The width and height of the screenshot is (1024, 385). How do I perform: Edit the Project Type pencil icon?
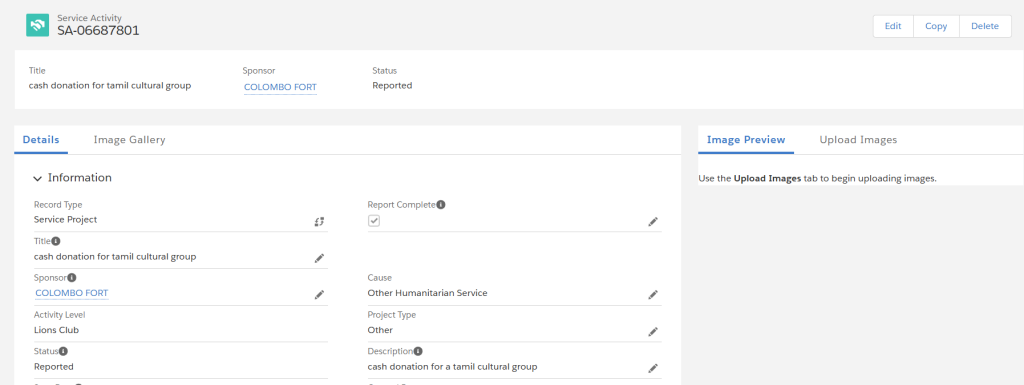click(x=652, y=331)
